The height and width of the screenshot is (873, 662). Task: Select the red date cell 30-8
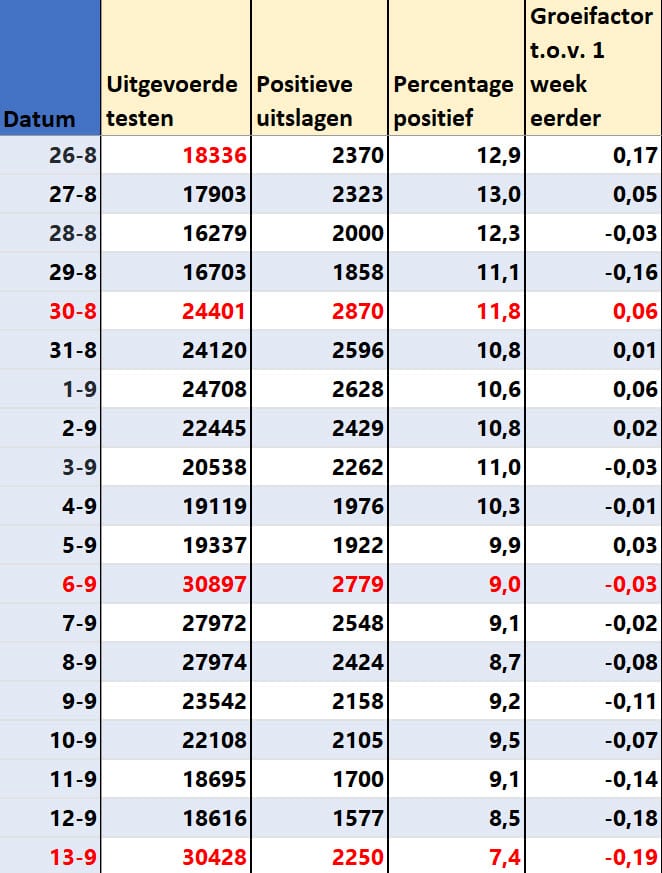[x=50, y=311]
